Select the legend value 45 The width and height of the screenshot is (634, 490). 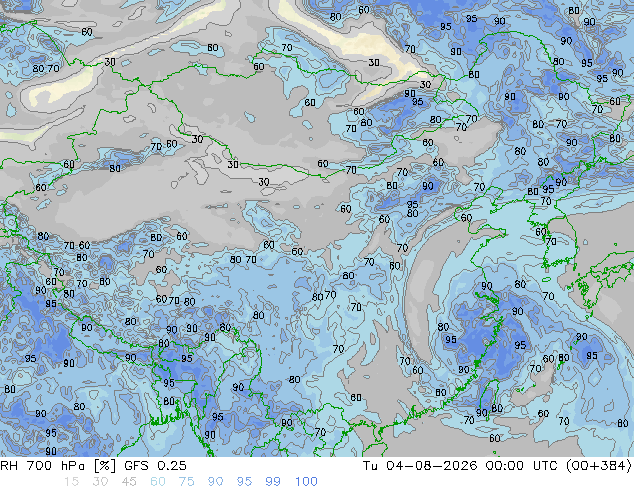tap(129, 482)
